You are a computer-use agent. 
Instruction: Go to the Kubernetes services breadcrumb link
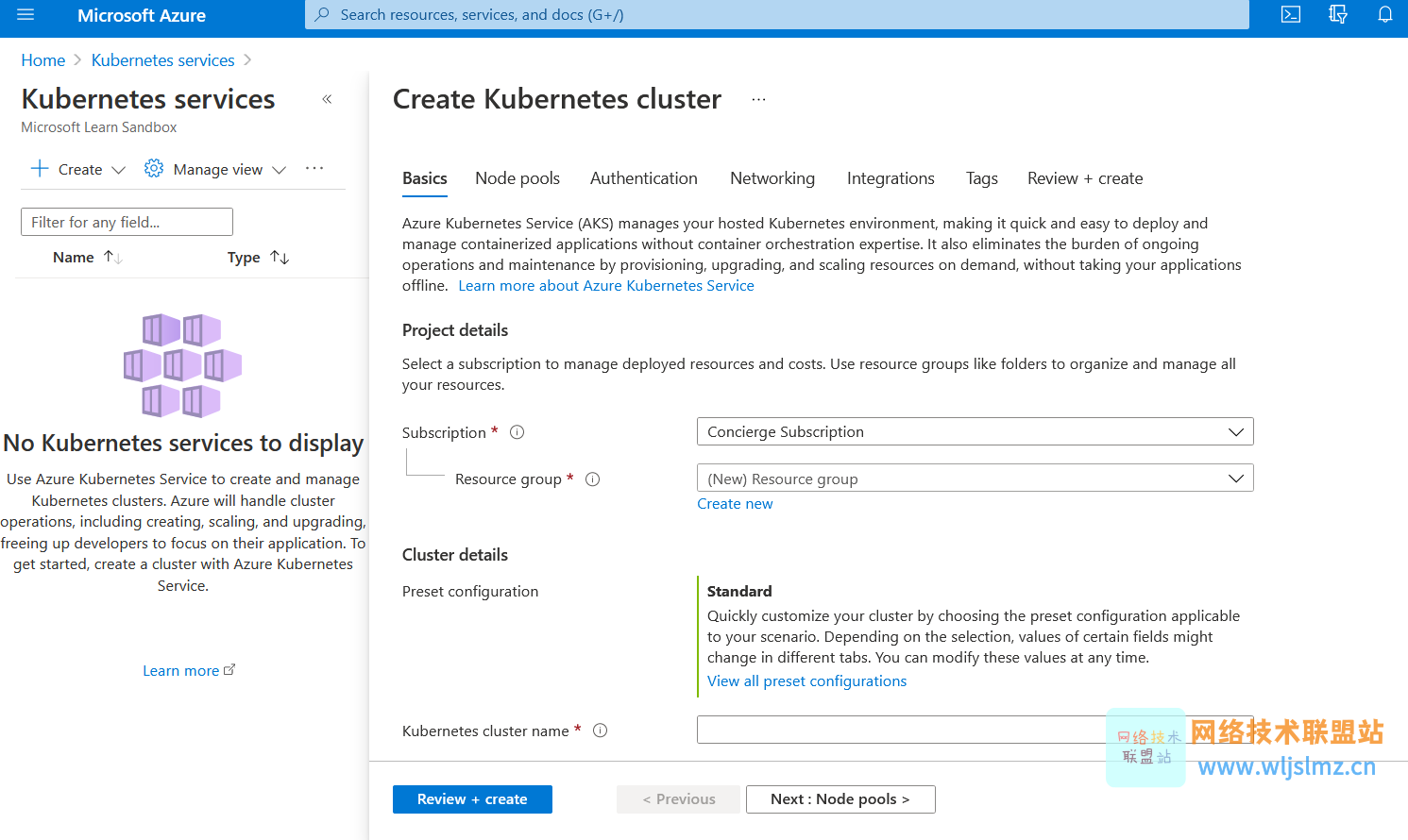click(163, 60)
